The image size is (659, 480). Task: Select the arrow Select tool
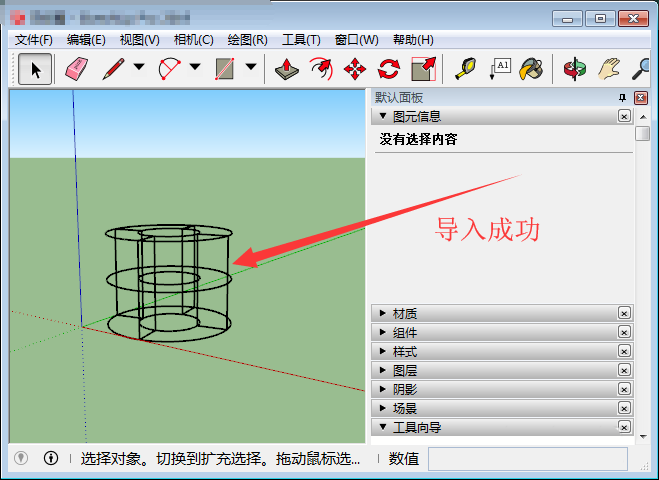(35, 69)
